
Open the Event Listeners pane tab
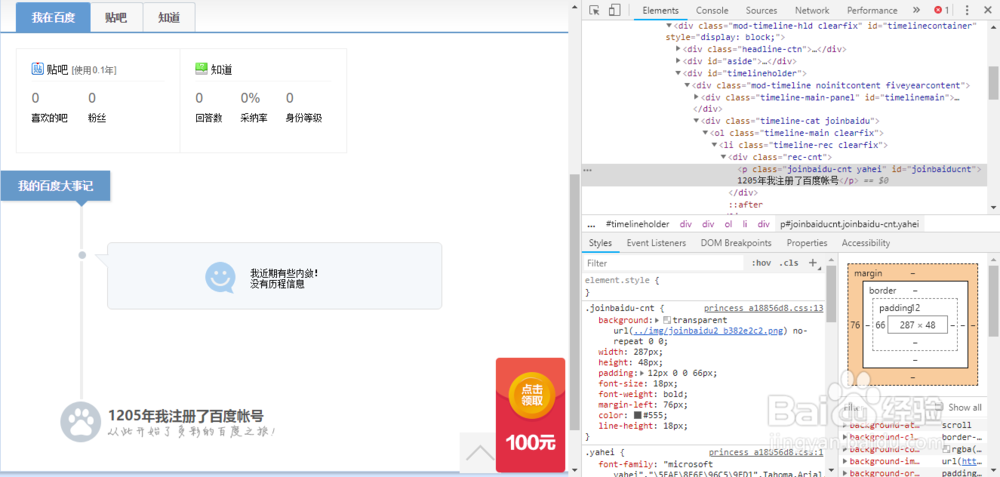click(656, 243)
